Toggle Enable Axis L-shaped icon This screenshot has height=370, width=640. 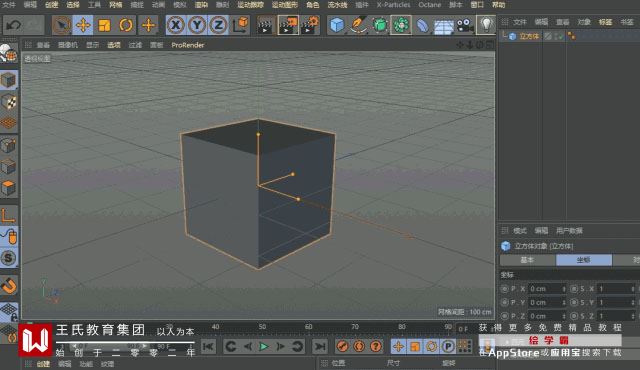click(x=9, y=215)
